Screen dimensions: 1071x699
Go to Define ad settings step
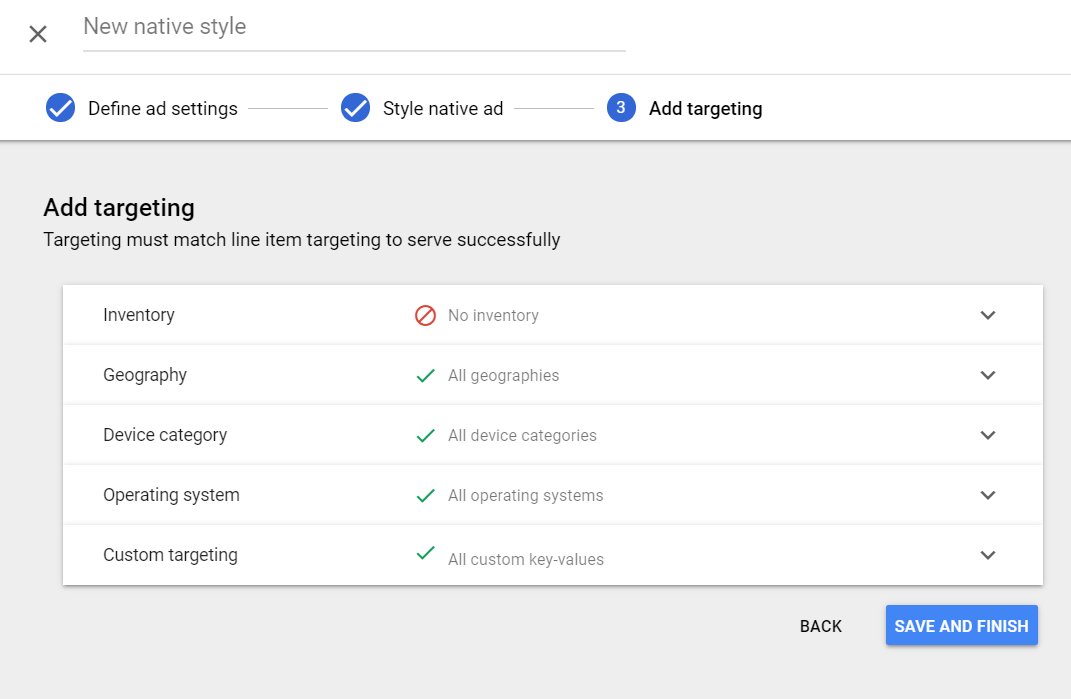pos(162,109)
